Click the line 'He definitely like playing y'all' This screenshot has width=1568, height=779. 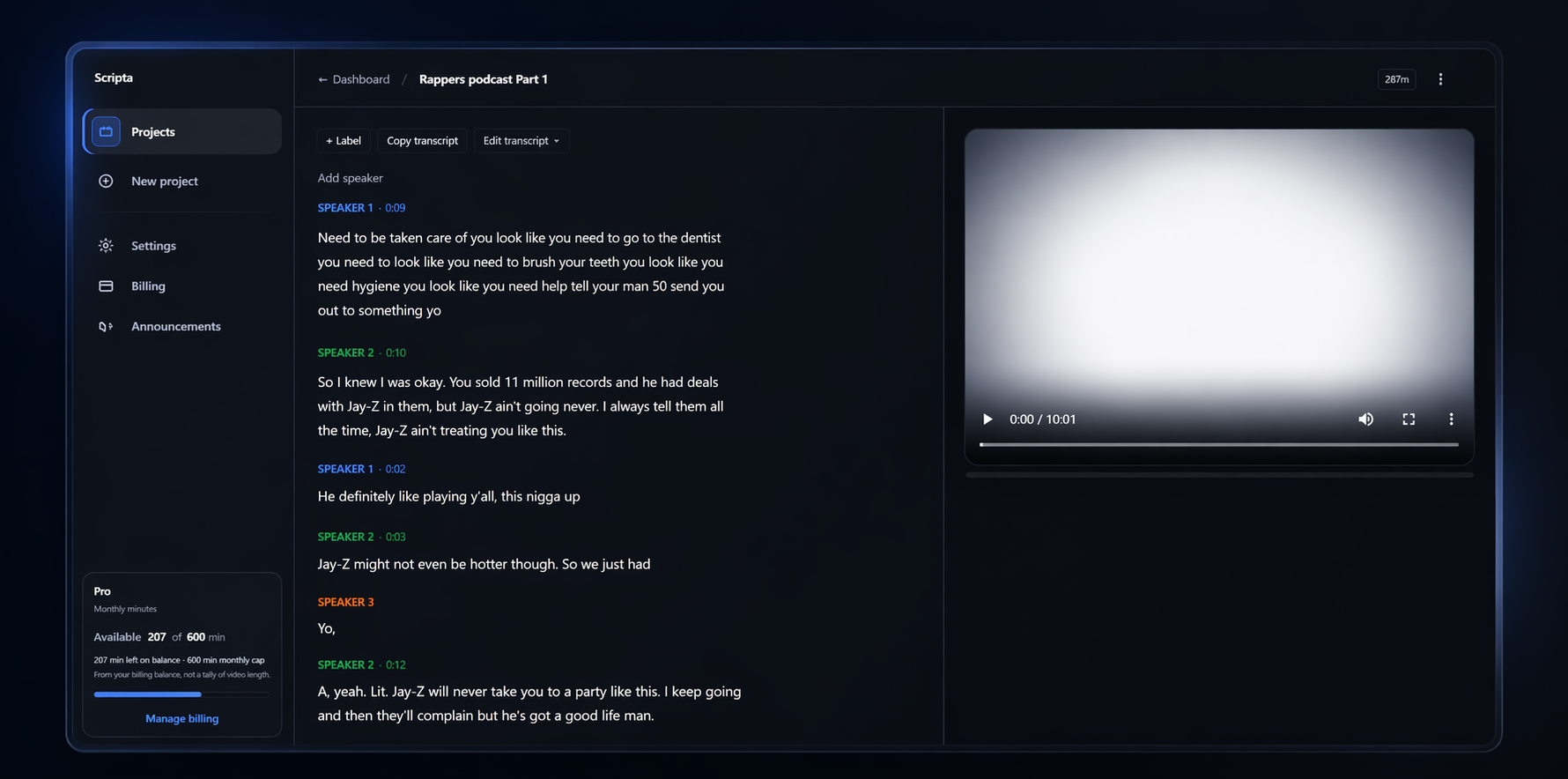pyautogui.click(x=448, y=496)
